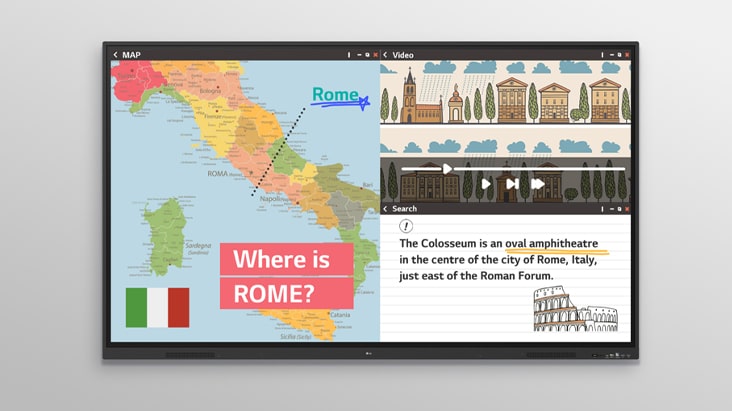Screen dimensions: 732x411
Task: Click the video progress slider handle
Action: [447, 169]
